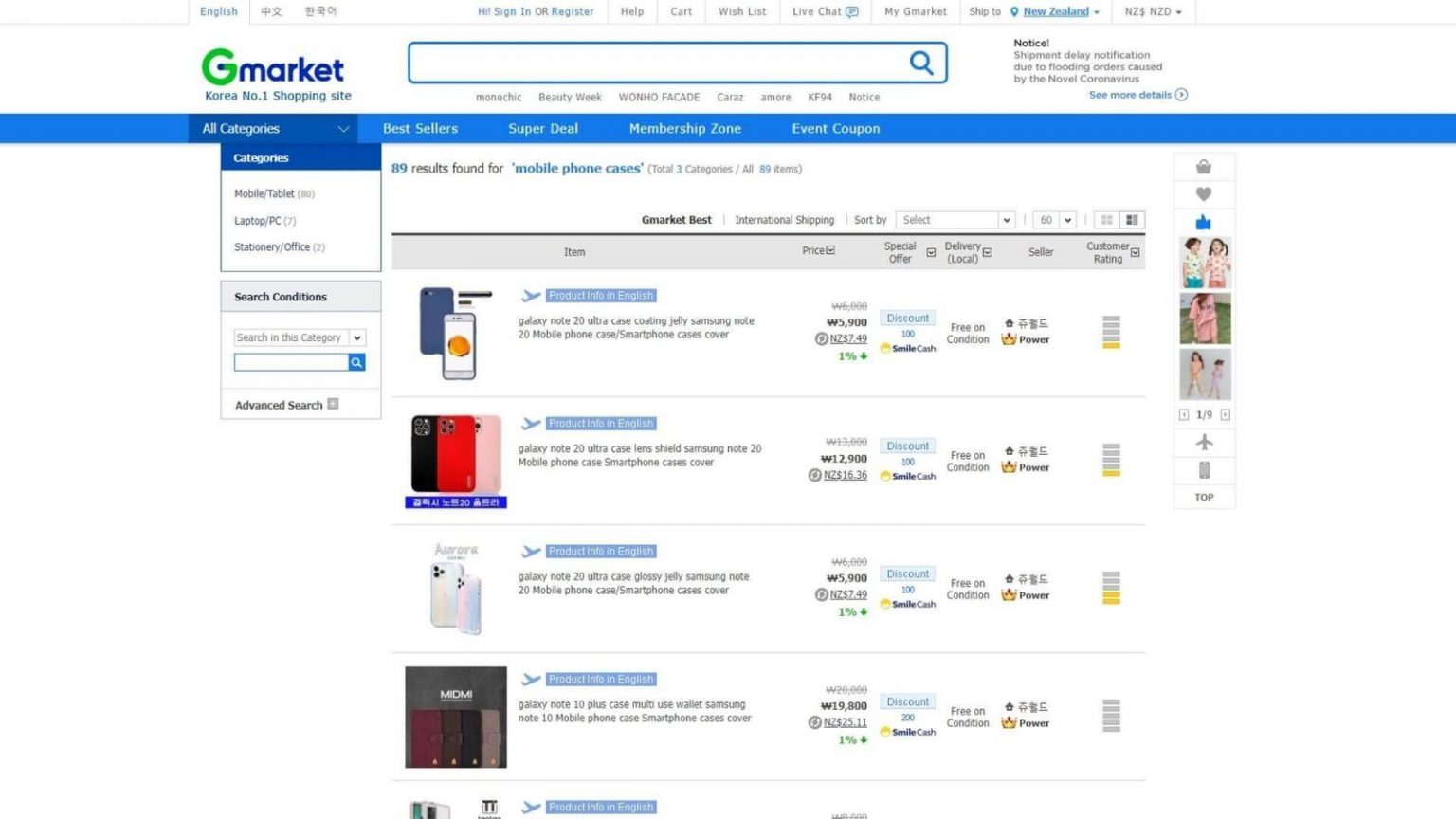Open the Sort by Select dropdown
This screenshot has width=1456, height=819.
pyautogui.click(x=955, y=219)
